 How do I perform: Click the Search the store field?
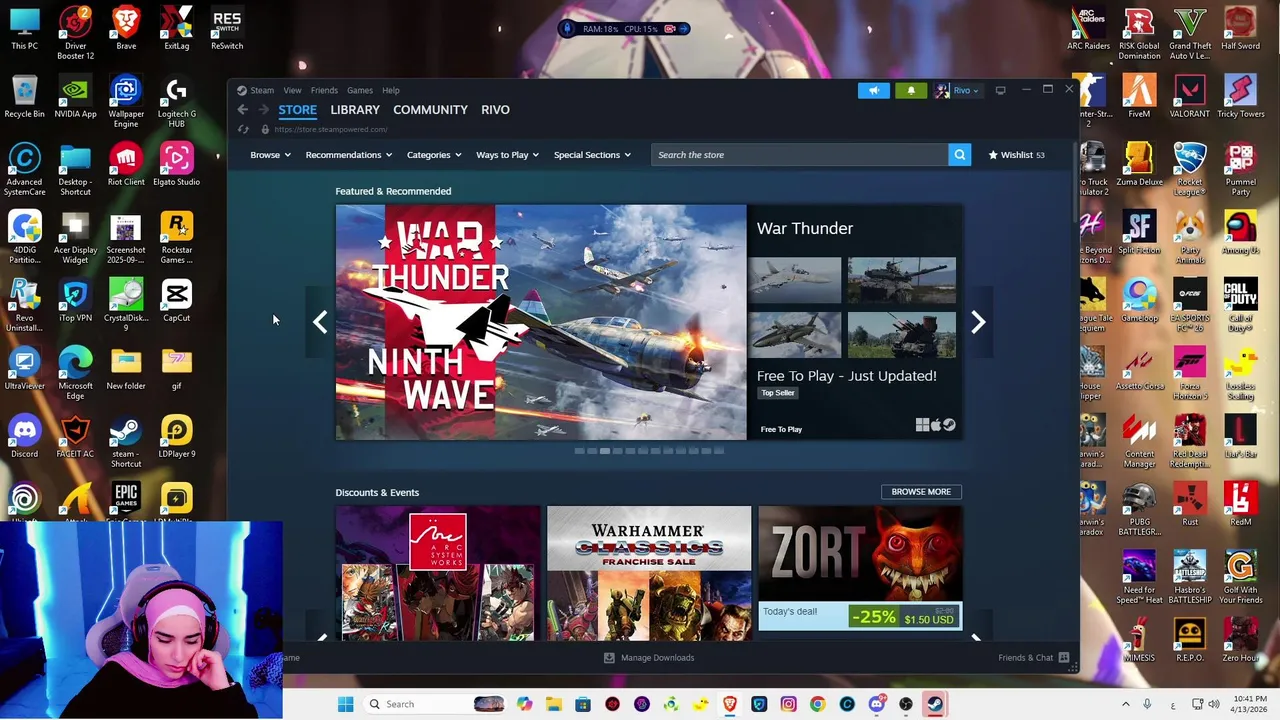[x=799, y=155]
